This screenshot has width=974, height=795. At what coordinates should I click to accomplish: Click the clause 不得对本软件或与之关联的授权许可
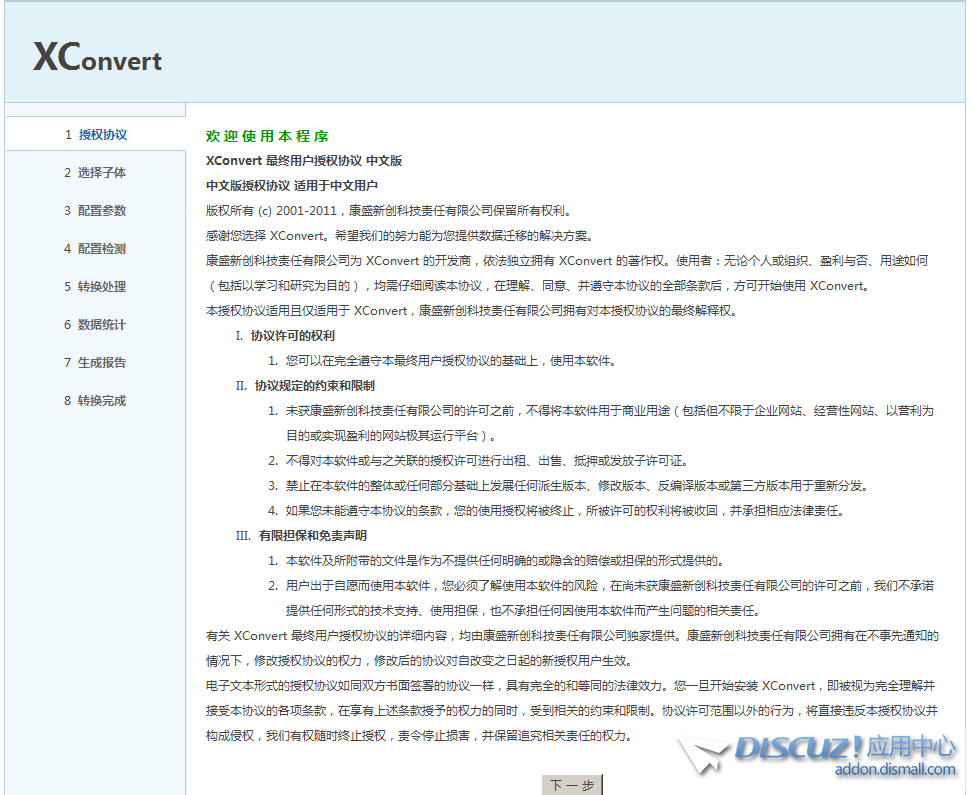[487, 461]
